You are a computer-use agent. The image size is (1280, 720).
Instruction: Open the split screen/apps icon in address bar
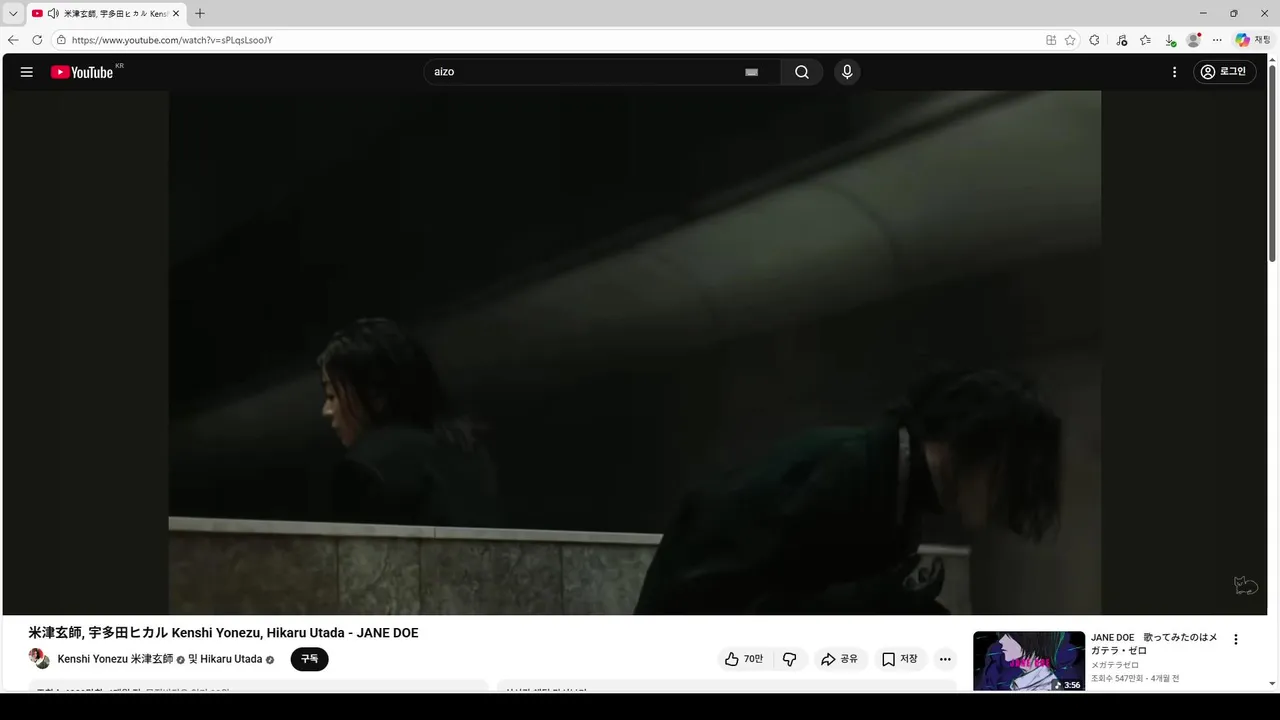[1051, 40]
